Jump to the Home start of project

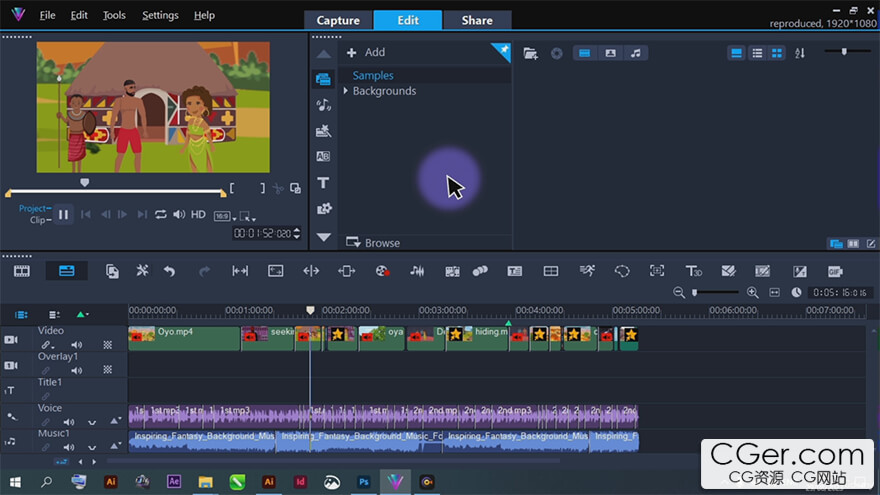point(86,214)
